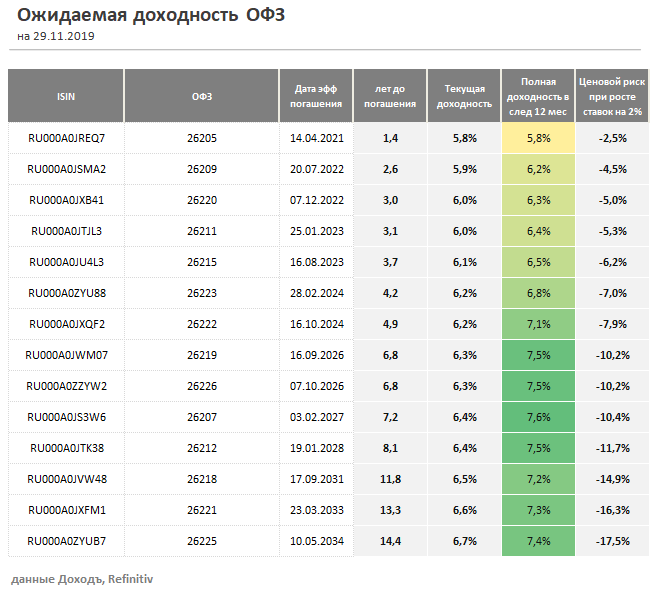Select maturity date 17.09.2031

tap(316, 479)
